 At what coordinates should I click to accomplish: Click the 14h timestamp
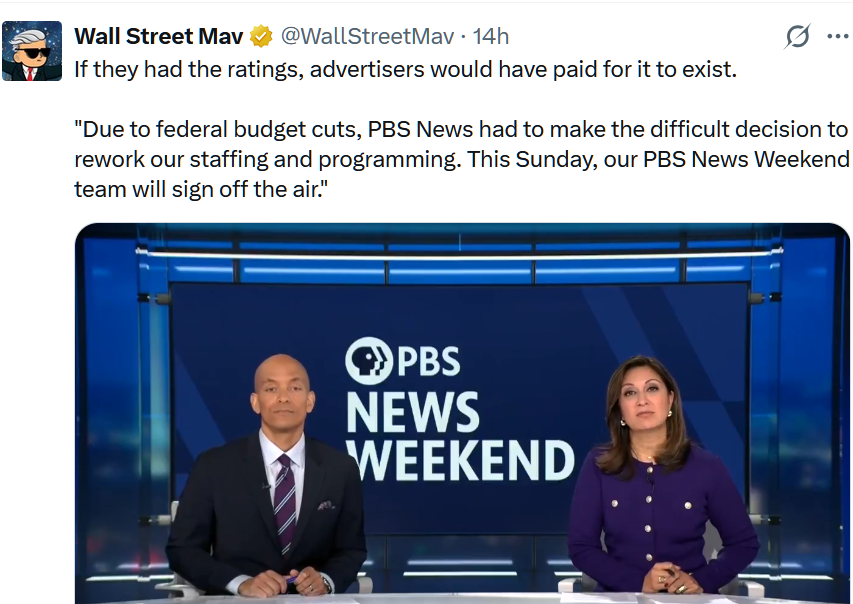point(491,37)
